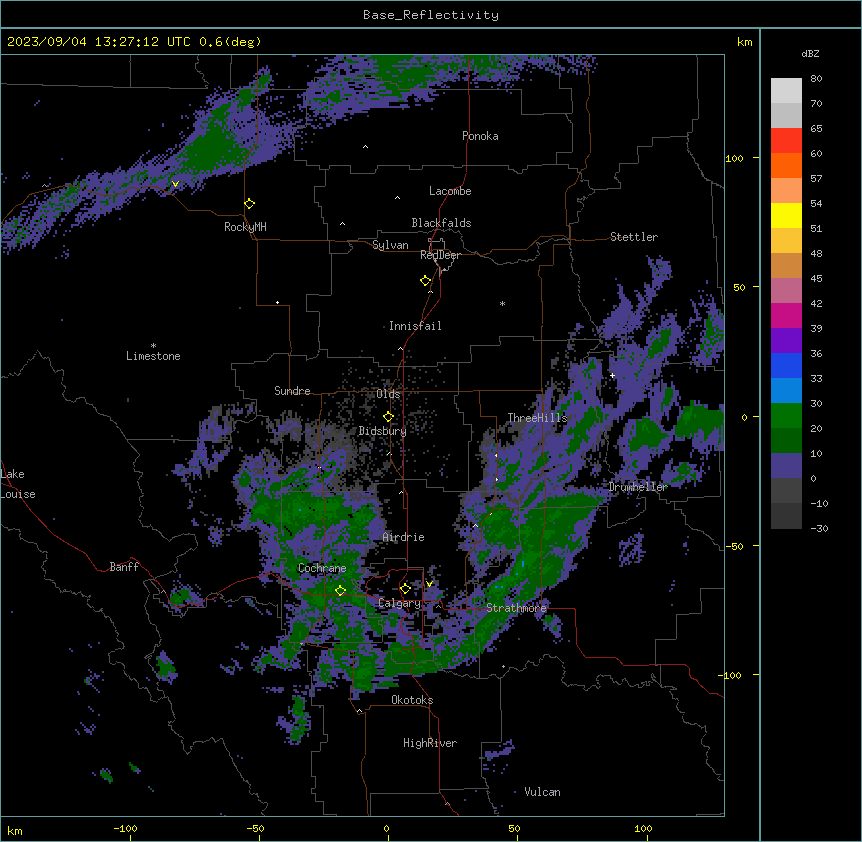Screen dimensions: 862x842
Task: Click the Vulcan label
Action: (542, 792)
